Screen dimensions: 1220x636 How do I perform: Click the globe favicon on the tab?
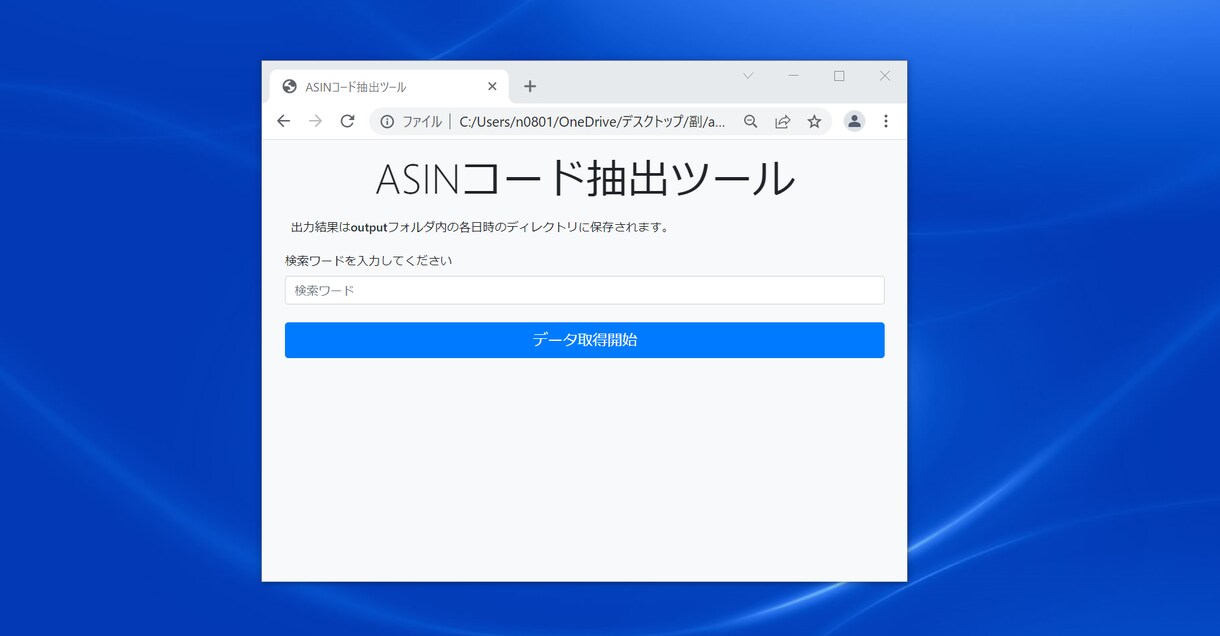tap(290, 87)
